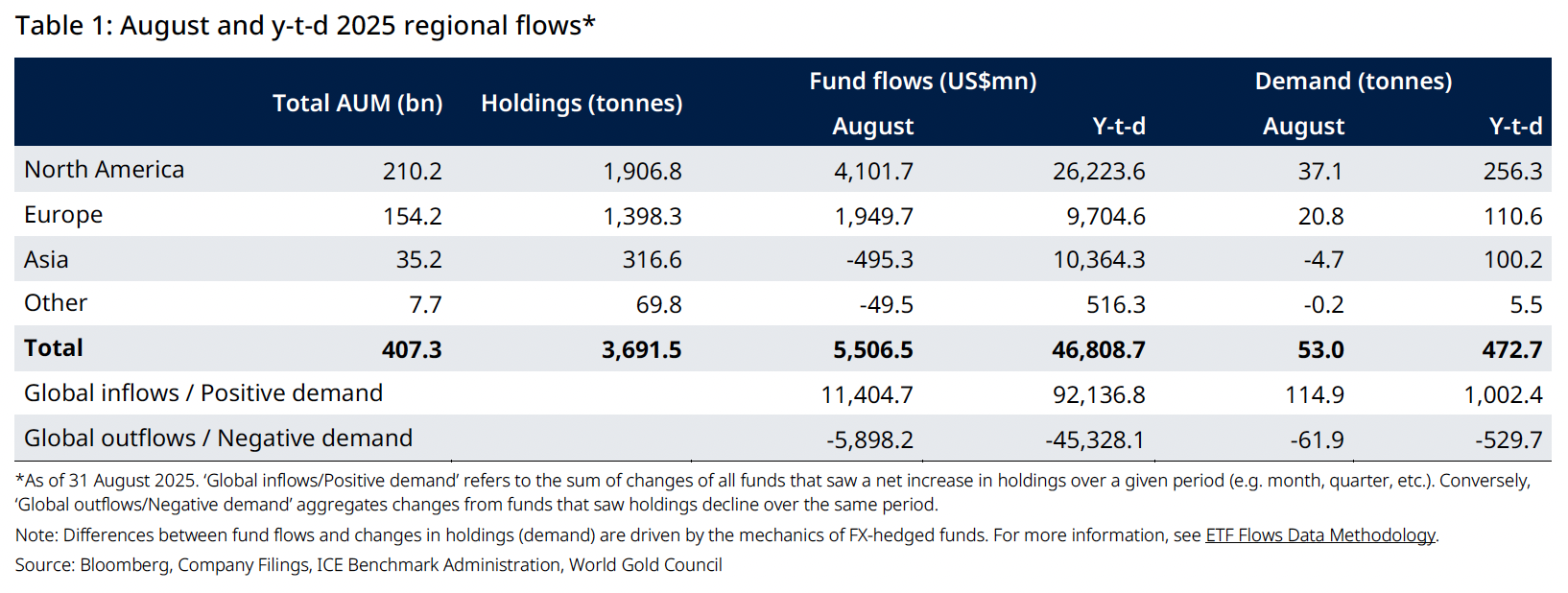Screen dimensions: 1568x593
Task: Click the table title 'Table 1' heading
Action: point(305,26)
